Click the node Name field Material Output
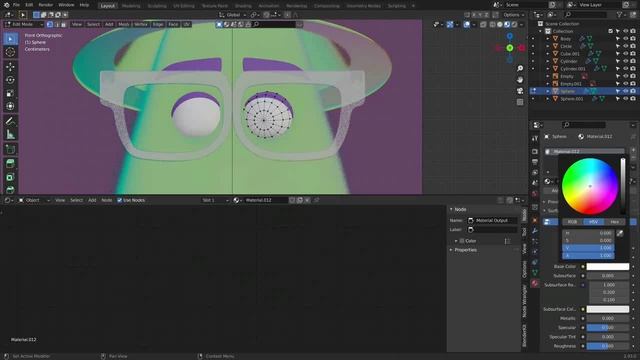The image size is (640, 360). (x=492, y=220)
